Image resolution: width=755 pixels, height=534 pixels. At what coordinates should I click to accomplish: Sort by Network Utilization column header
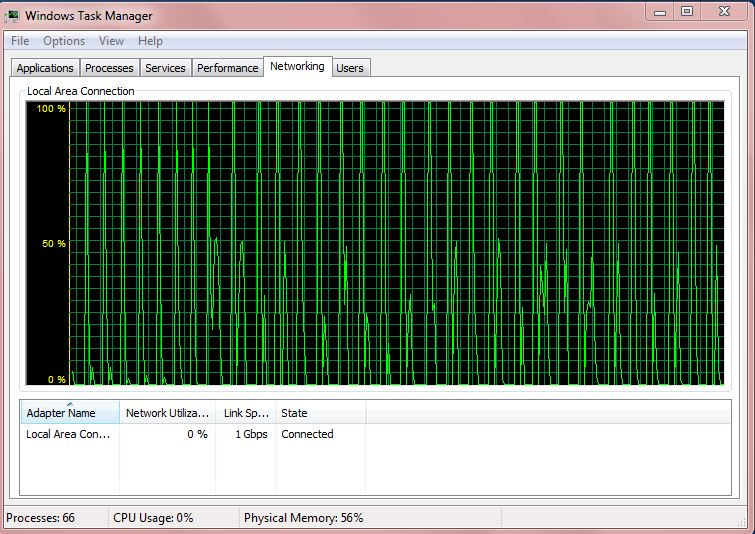[168, 413]
